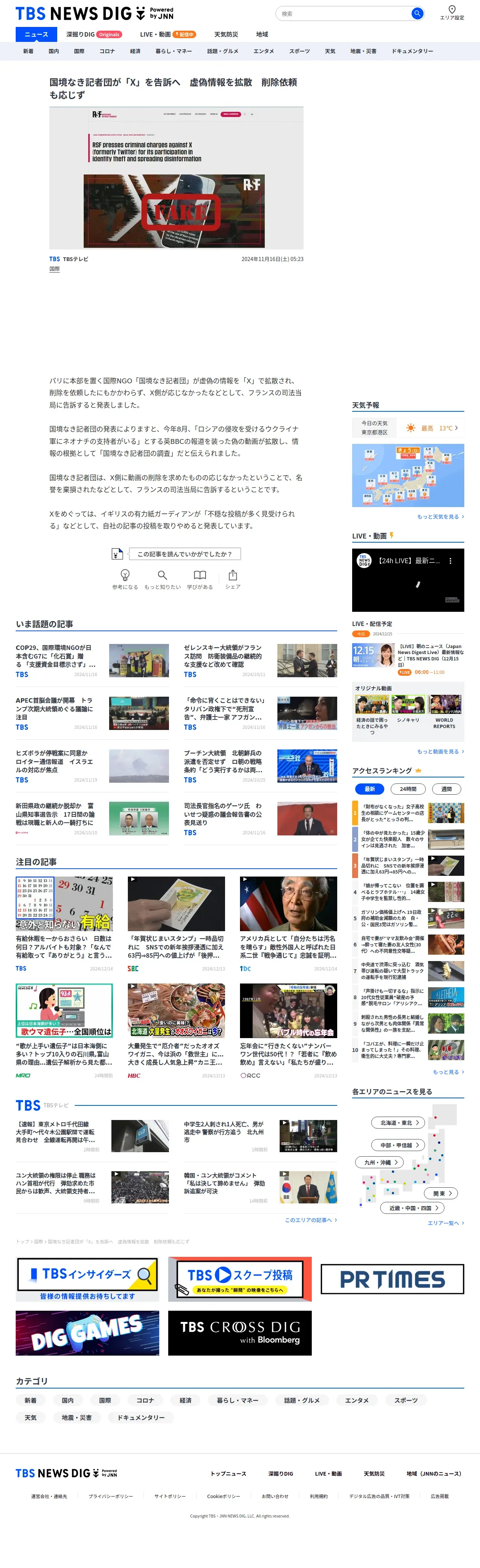Click the TBS CROSS DIG with Bloomberg banner
480x1568 pixels.
coord(240,1333)
